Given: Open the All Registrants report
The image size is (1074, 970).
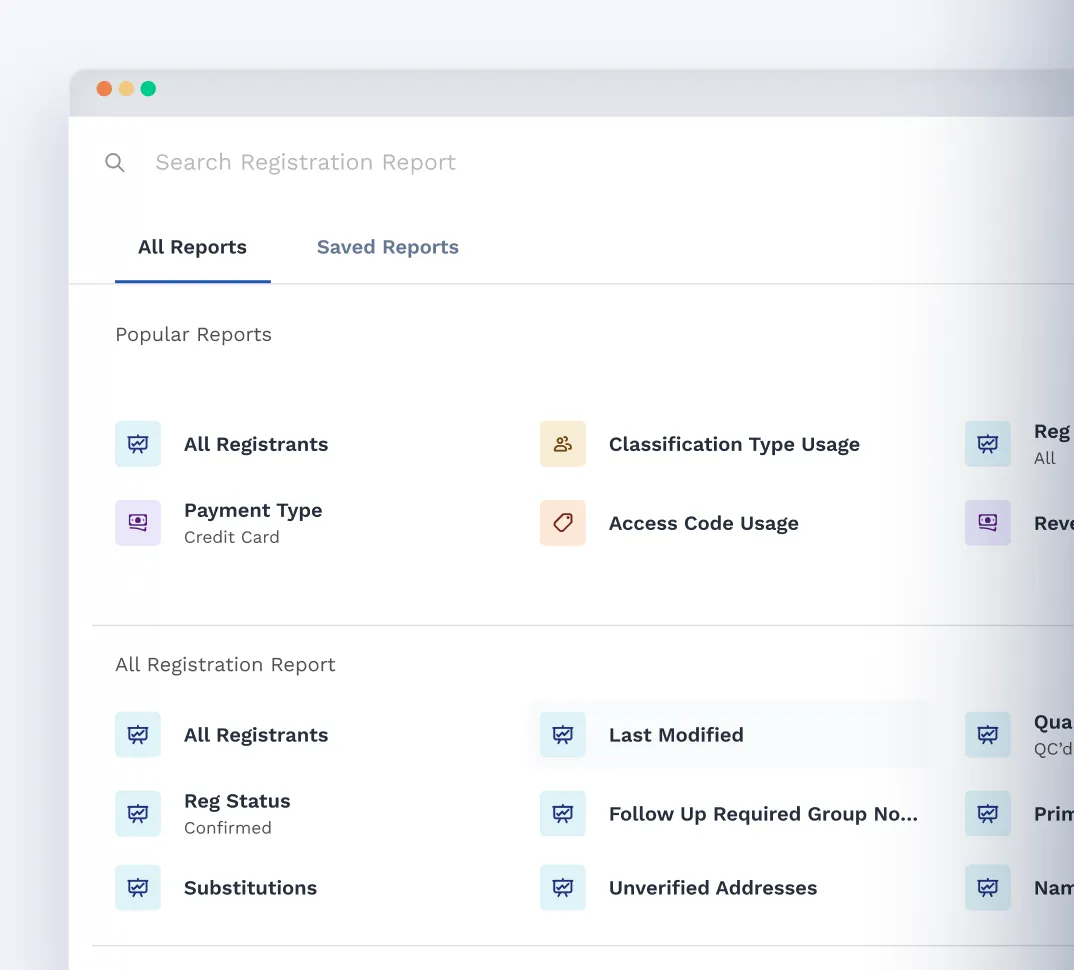Looking at the screenshot, I should (256, 444).
